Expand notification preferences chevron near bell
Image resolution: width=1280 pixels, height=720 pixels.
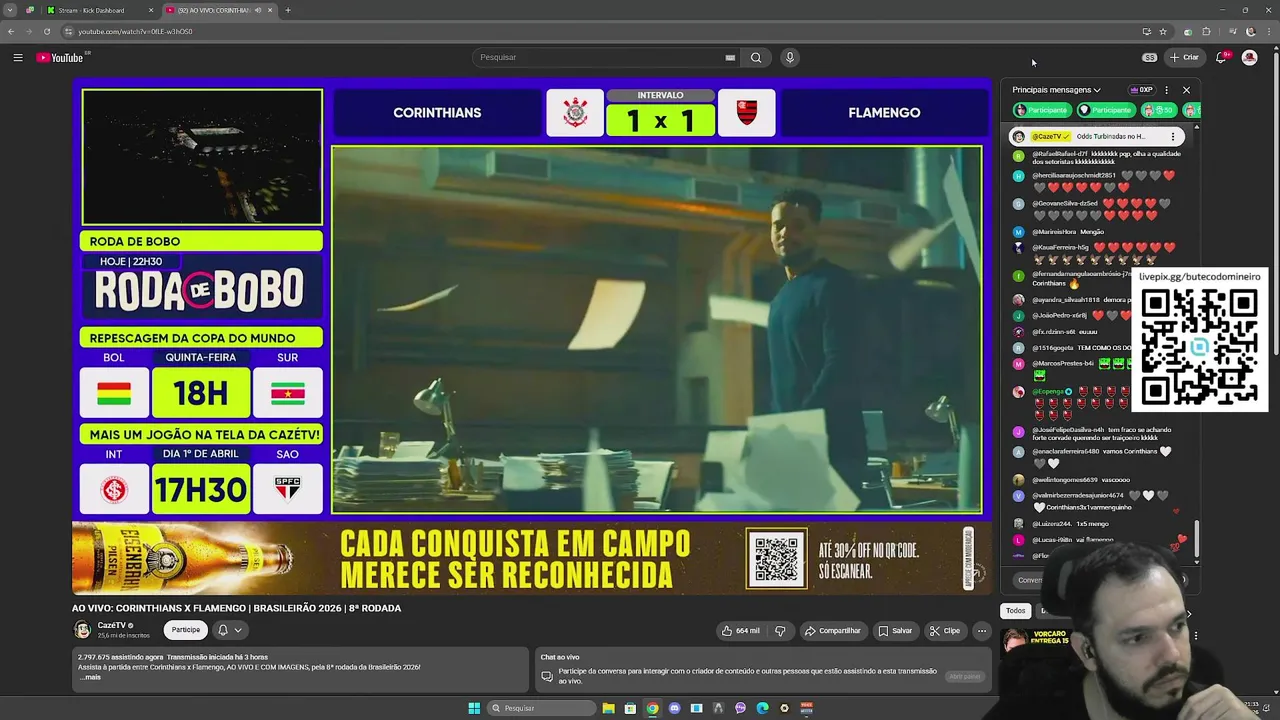tap(238, 630)
